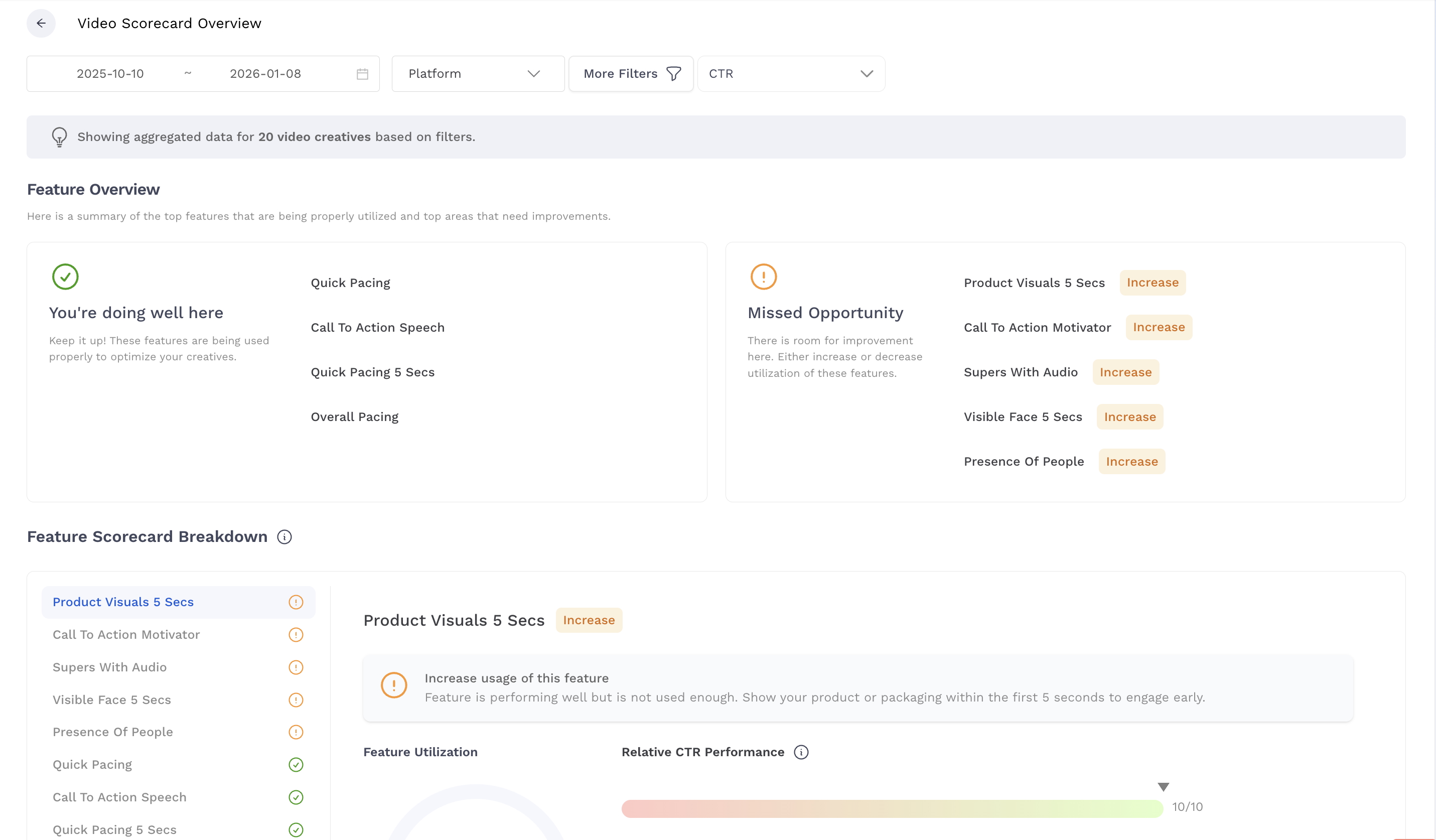
Task: Expand the Platform dropdown
Action: coord(478,74)
